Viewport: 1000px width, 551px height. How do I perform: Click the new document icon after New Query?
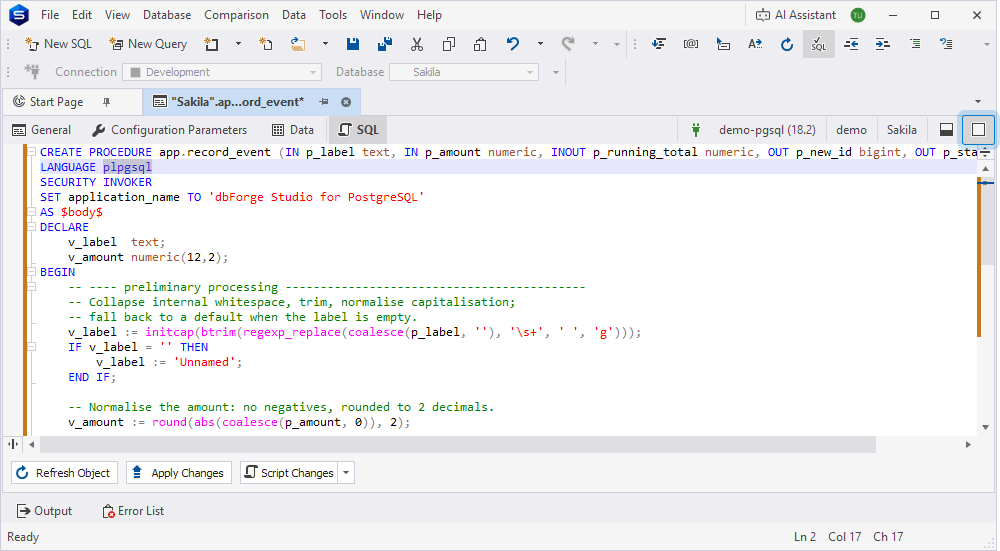click(211, 44)
